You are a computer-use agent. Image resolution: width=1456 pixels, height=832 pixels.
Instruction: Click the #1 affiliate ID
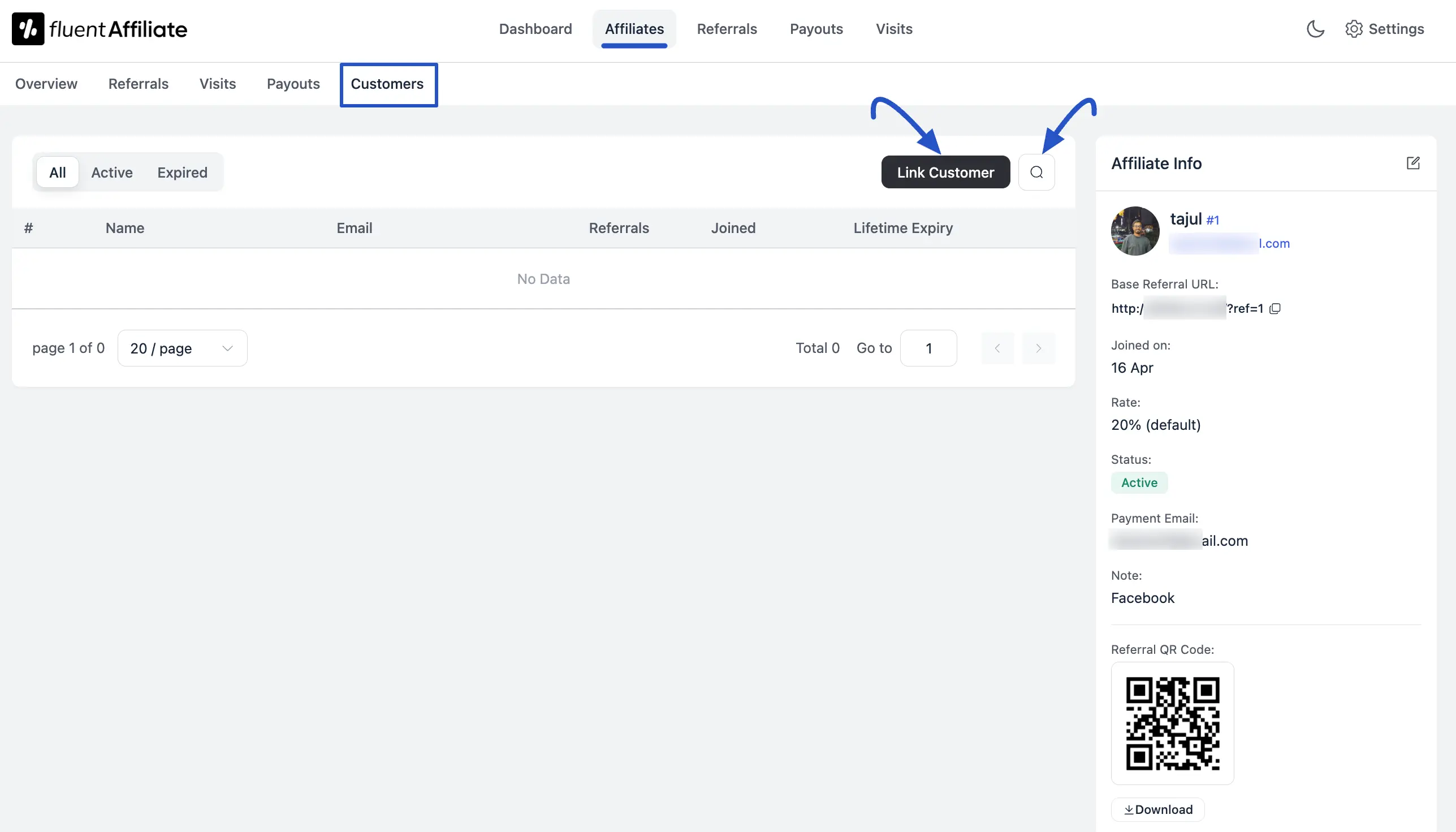pyautogui.click(x=1213, y=220)
